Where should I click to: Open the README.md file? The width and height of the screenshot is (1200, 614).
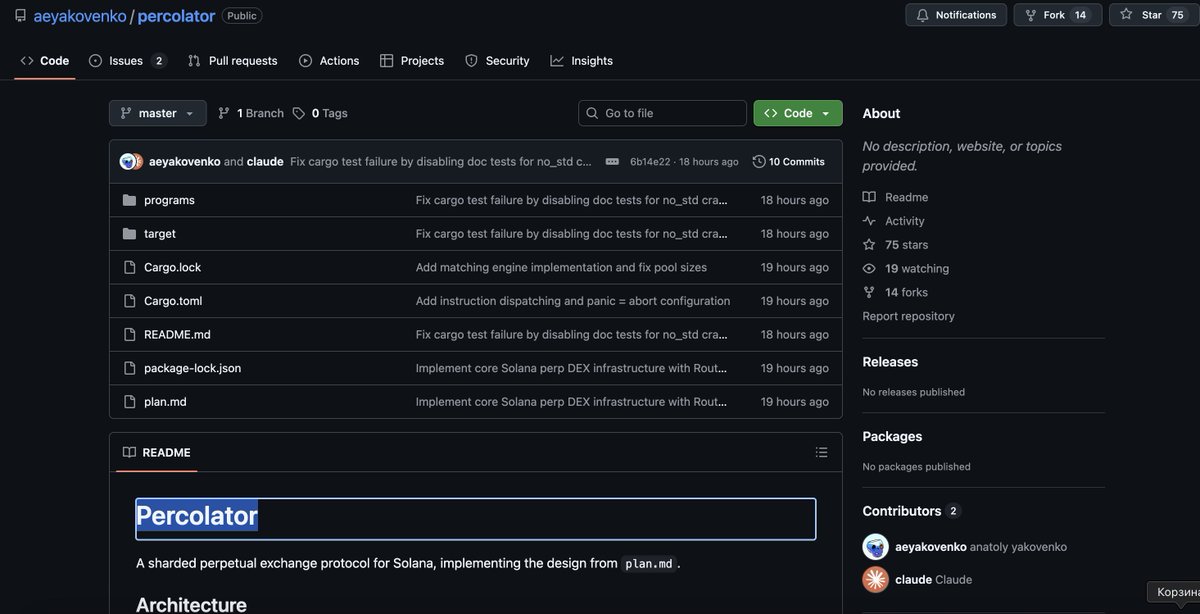coord(177,335)
